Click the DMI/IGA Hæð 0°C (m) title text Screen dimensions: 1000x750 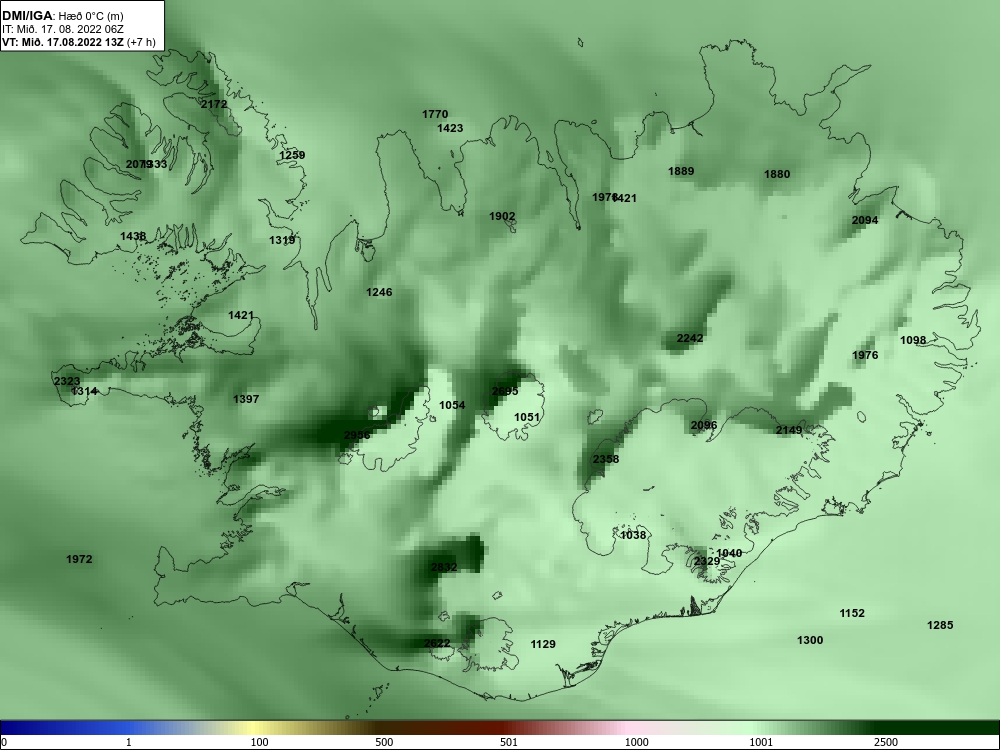(63, 15)
